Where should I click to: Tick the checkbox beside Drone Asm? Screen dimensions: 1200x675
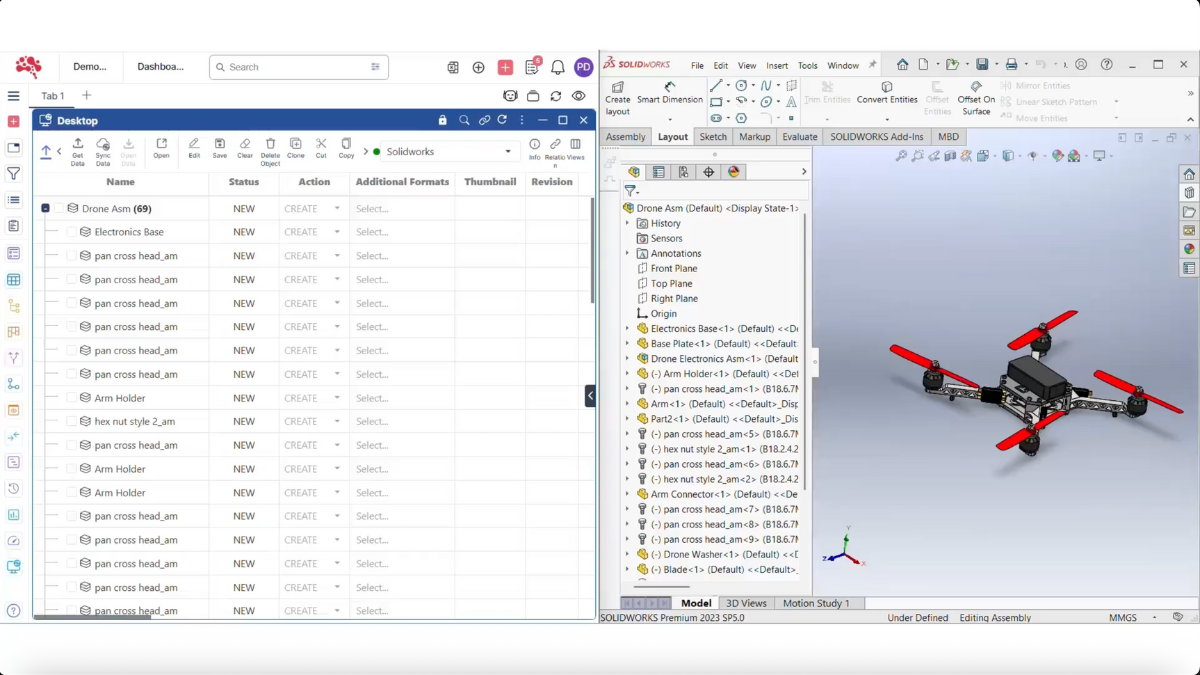(x=59, y=209)
